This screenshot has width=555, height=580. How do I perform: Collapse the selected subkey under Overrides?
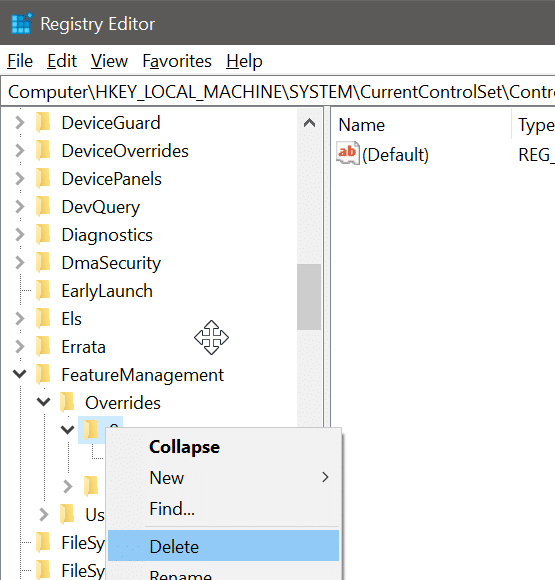click(x=67, y=430)
